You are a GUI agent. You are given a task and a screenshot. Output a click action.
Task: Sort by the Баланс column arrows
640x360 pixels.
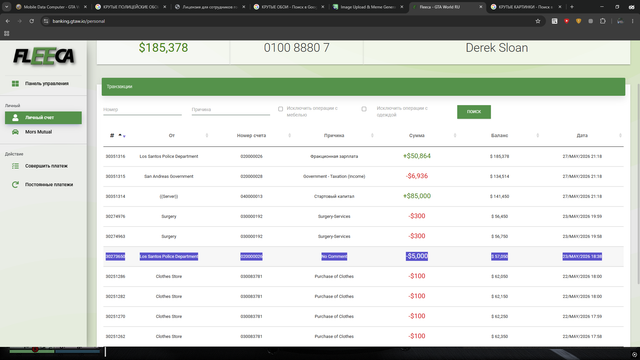click(x=538, y=136)
